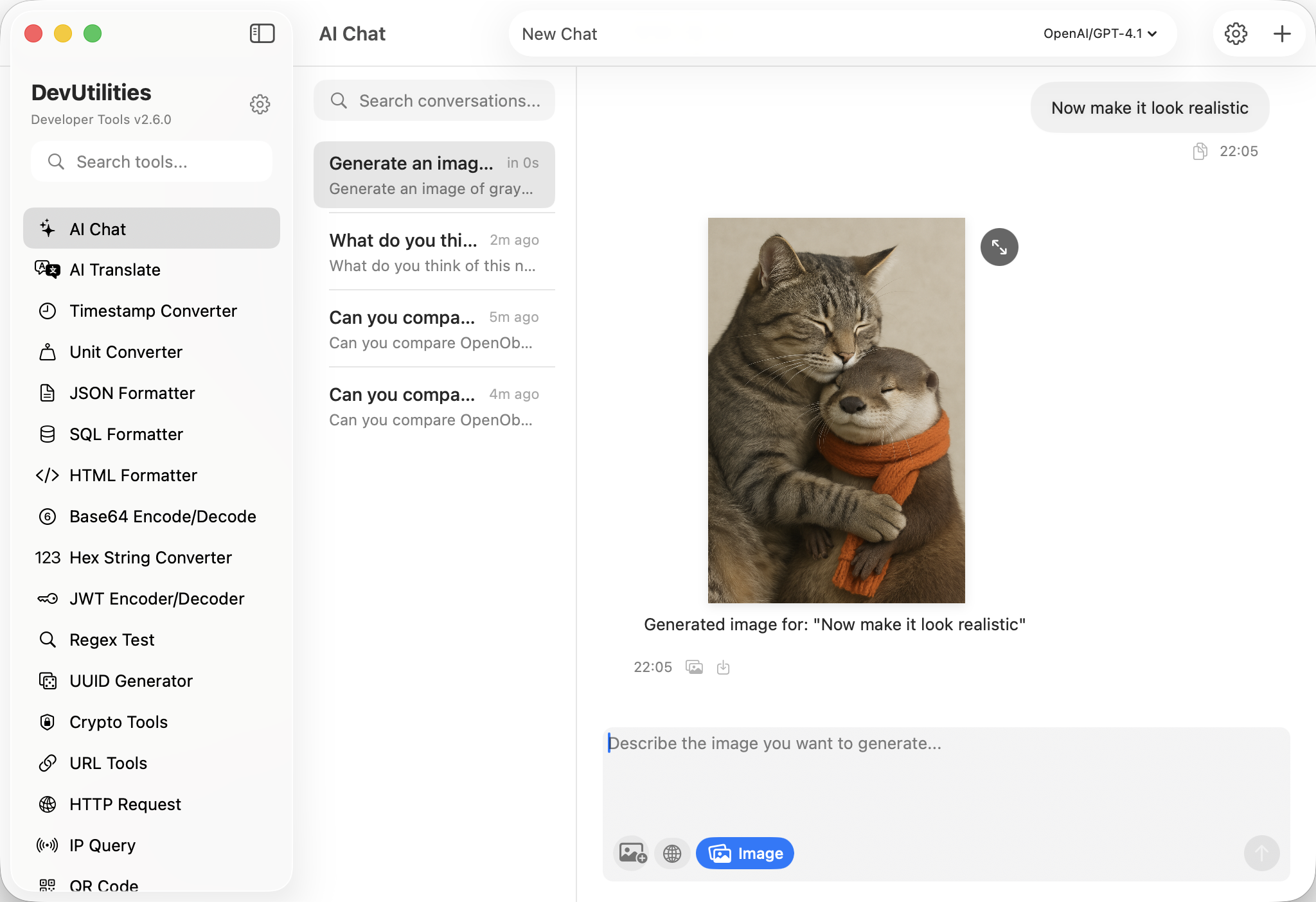The height and width of the screenshot is (902, 1316).
Task: Copy generated image icon below picture
Action: pyautogui.click(x=694, y=668)
